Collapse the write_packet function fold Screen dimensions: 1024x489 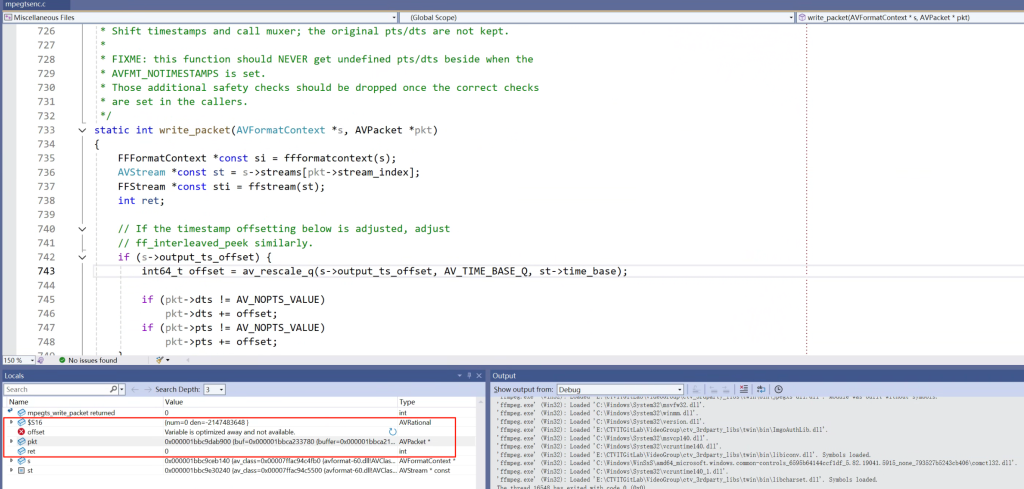82,130
